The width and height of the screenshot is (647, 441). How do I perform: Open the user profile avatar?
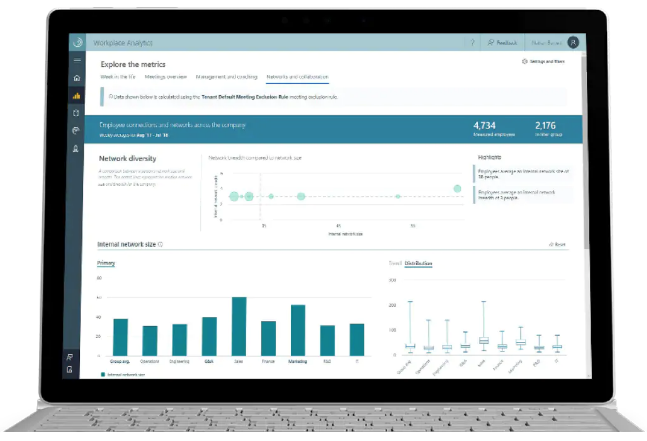pos(573,42)
